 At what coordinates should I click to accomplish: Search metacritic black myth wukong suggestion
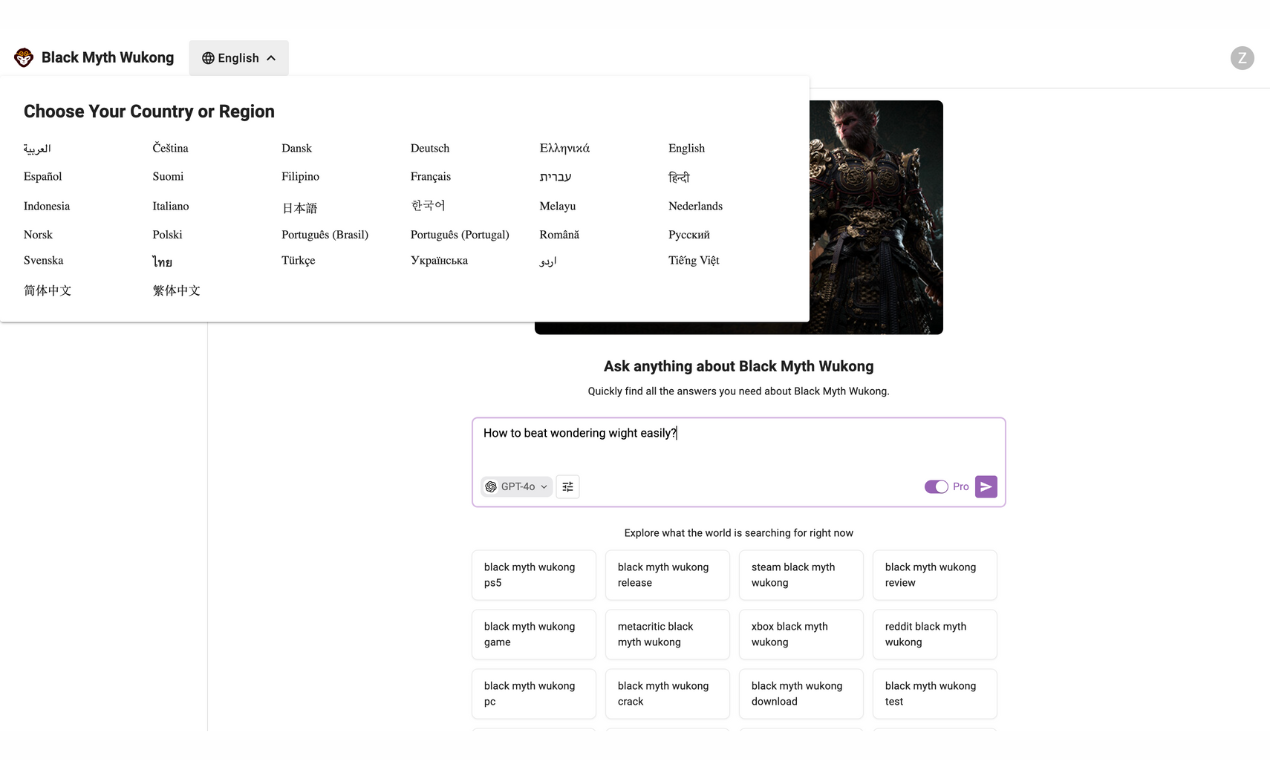667,634
